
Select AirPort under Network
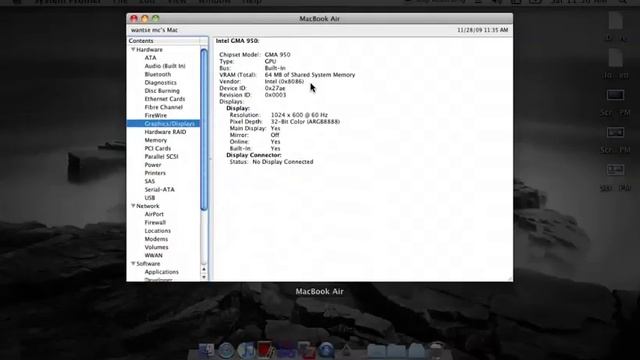[x=154, y=214]
